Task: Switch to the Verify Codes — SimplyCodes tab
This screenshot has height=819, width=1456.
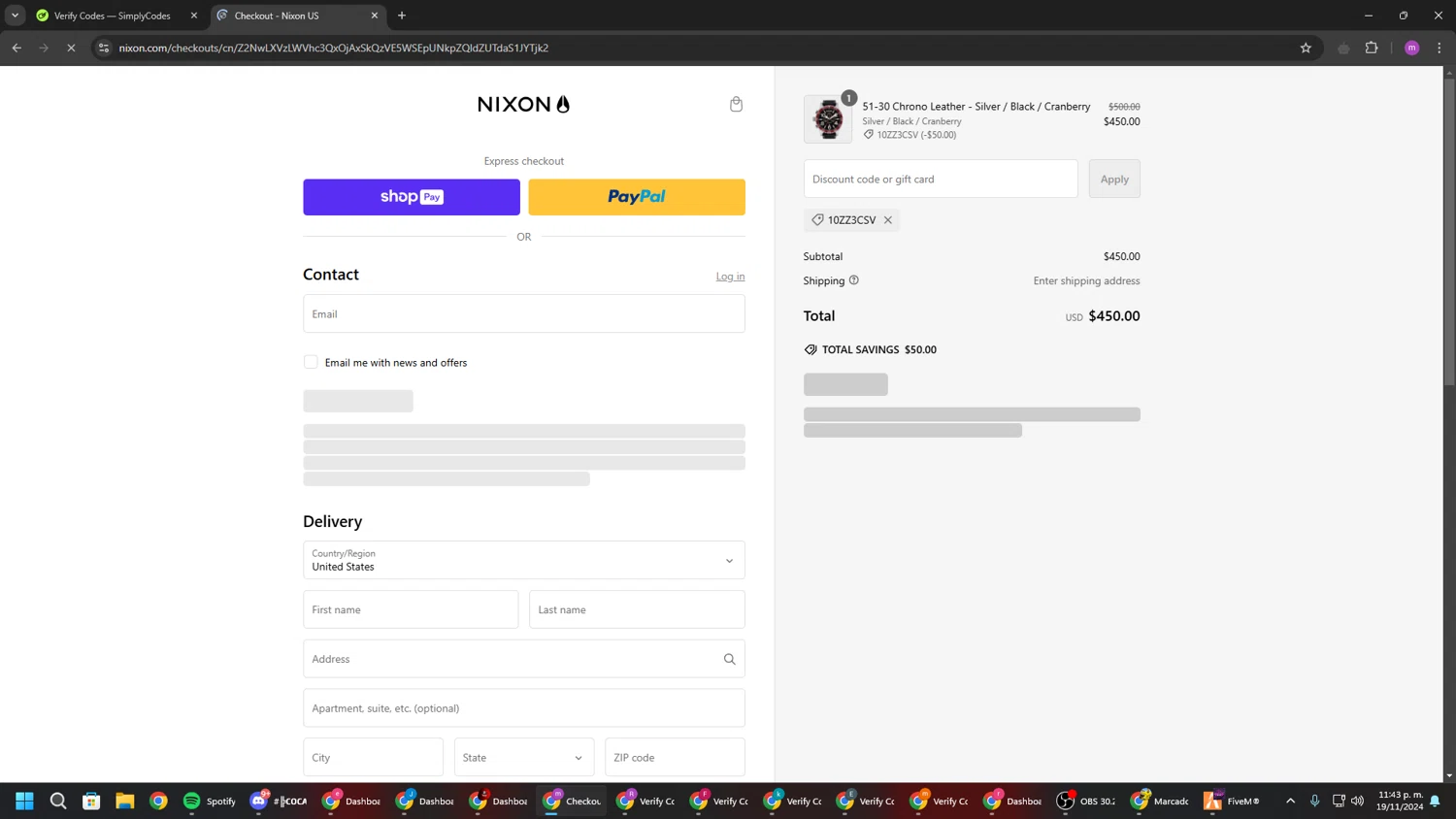Action: click(112, 16)
